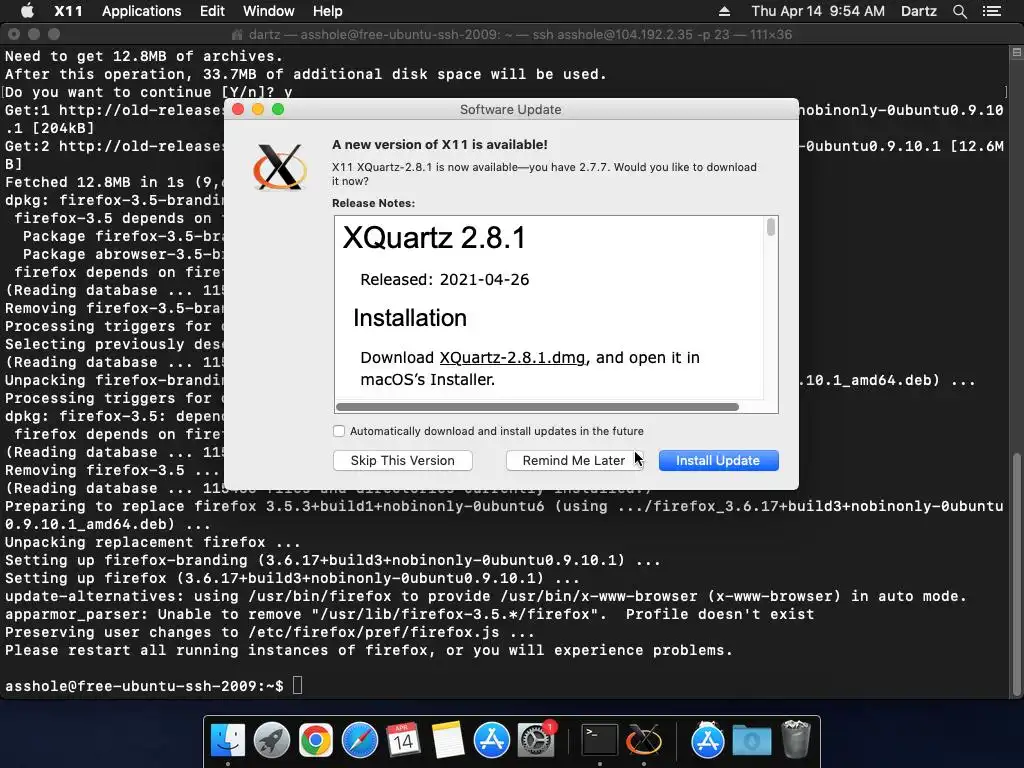
Task: Open Safari from the Dock
Action: (x=360, y=741)
